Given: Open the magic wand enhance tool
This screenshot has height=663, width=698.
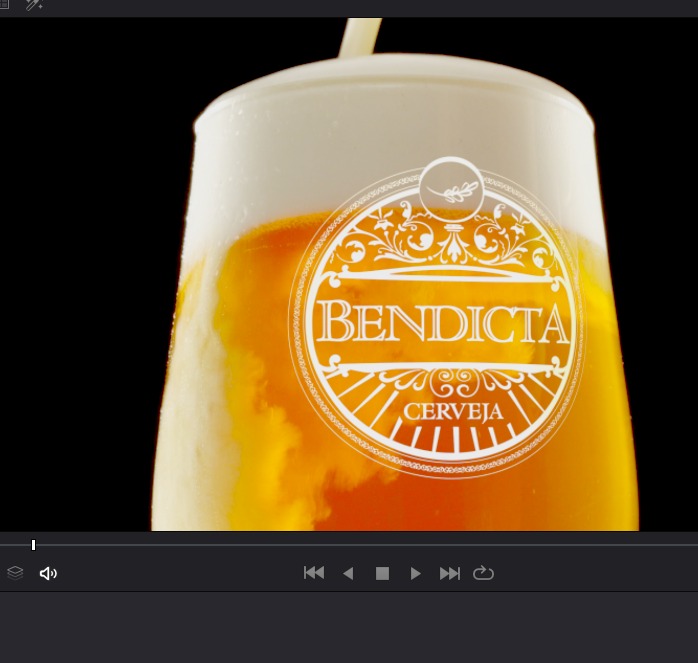Looking at the screenshot, I should 34,4.
